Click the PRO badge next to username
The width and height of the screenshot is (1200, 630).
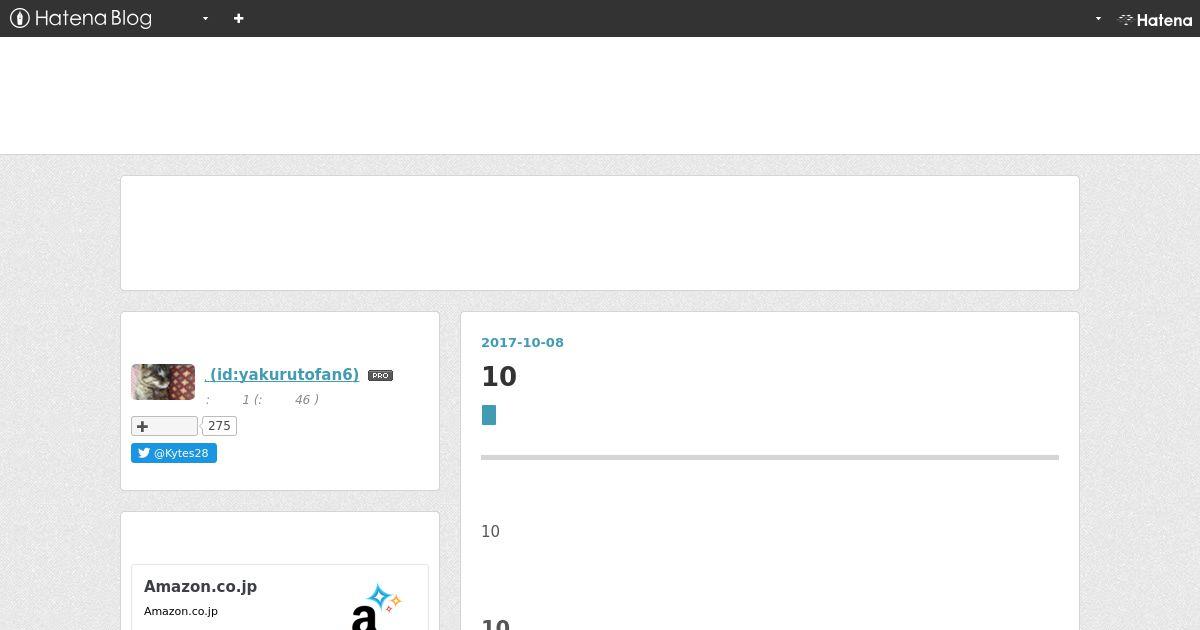click(x=380, y=376)
